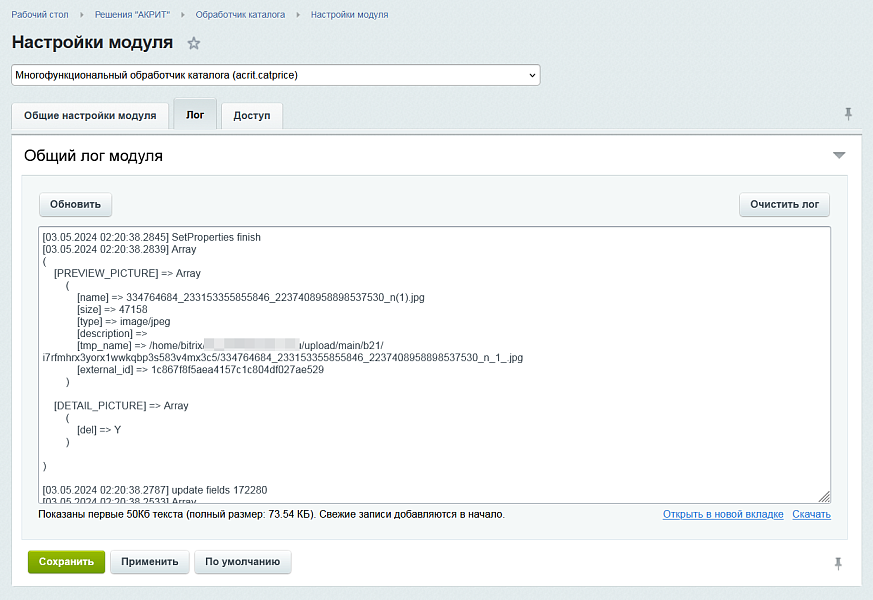The height and width of the screenshot is (600, 873).
Task: Click the pin icon beside bottom buttons
Action: tap(838, 564)
